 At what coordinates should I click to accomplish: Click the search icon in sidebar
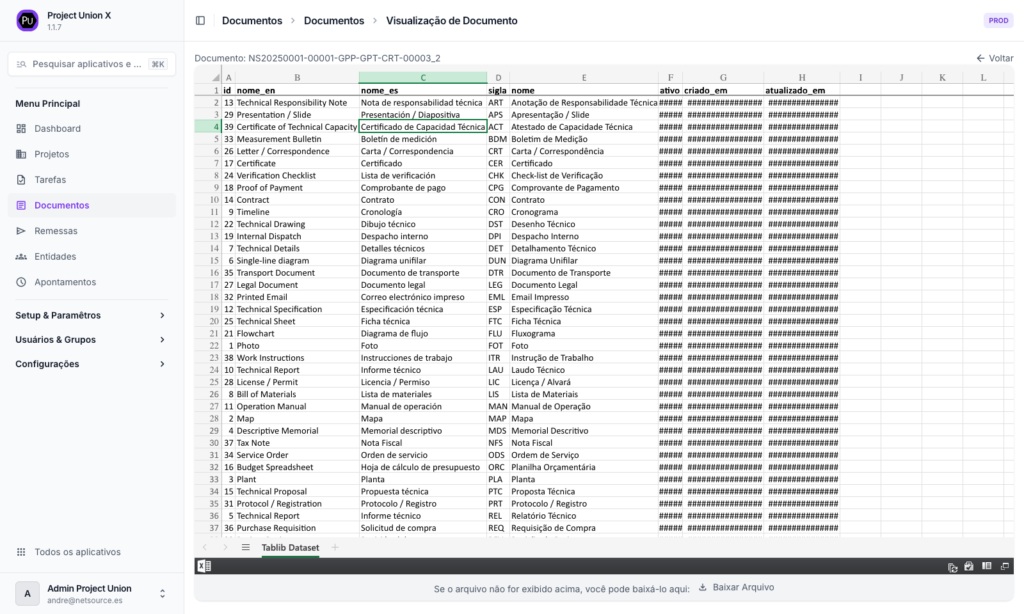click(22, 64)
